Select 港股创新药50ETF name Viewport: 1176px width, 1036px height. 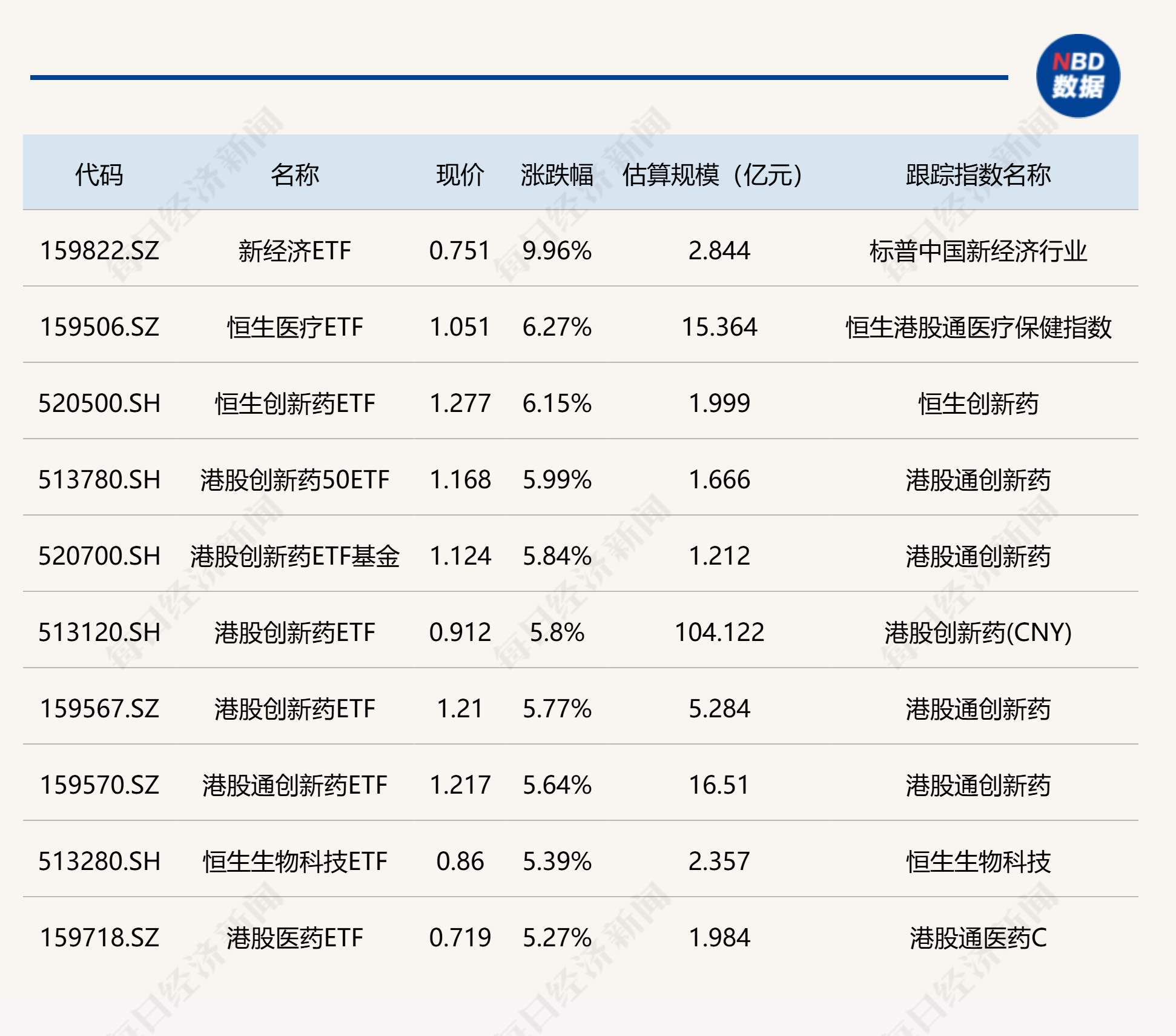(x=295, y=479)
